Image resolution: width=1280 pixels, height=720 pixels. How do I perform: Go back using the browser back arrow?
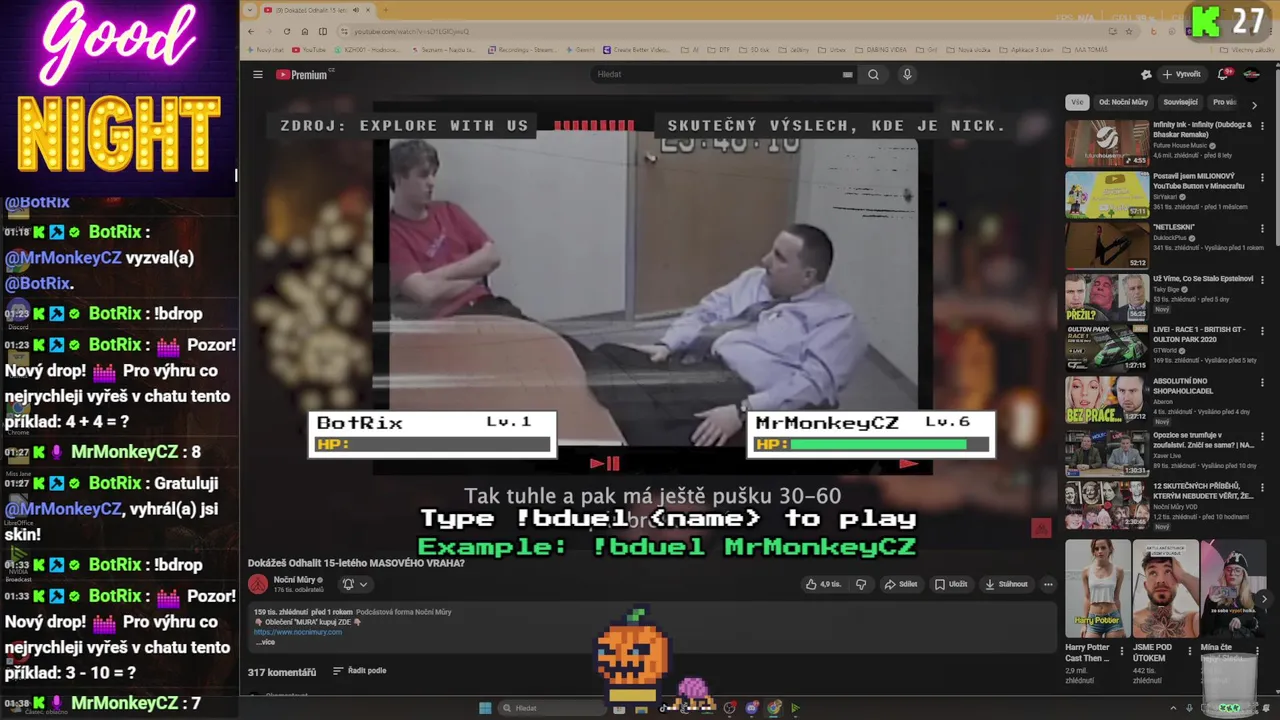[250, 31]
